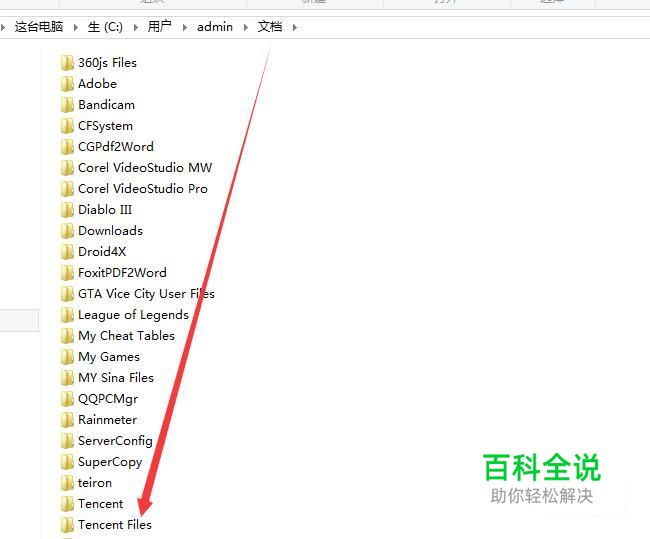This screenshot has width=650, height=539.
Task: Select the CGPdf2Word folder icon
Action: [67, 147]
